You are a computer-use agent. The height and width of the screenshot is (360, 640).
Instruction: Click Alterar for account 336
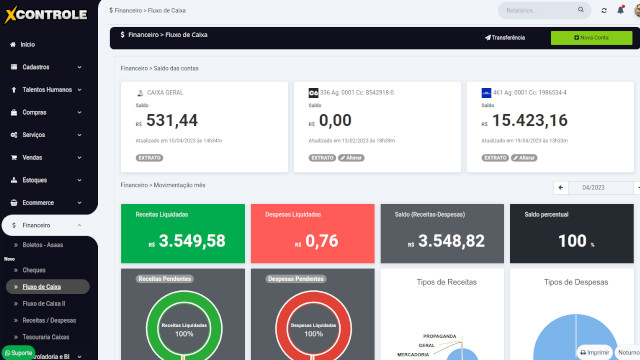coord(351,158)
